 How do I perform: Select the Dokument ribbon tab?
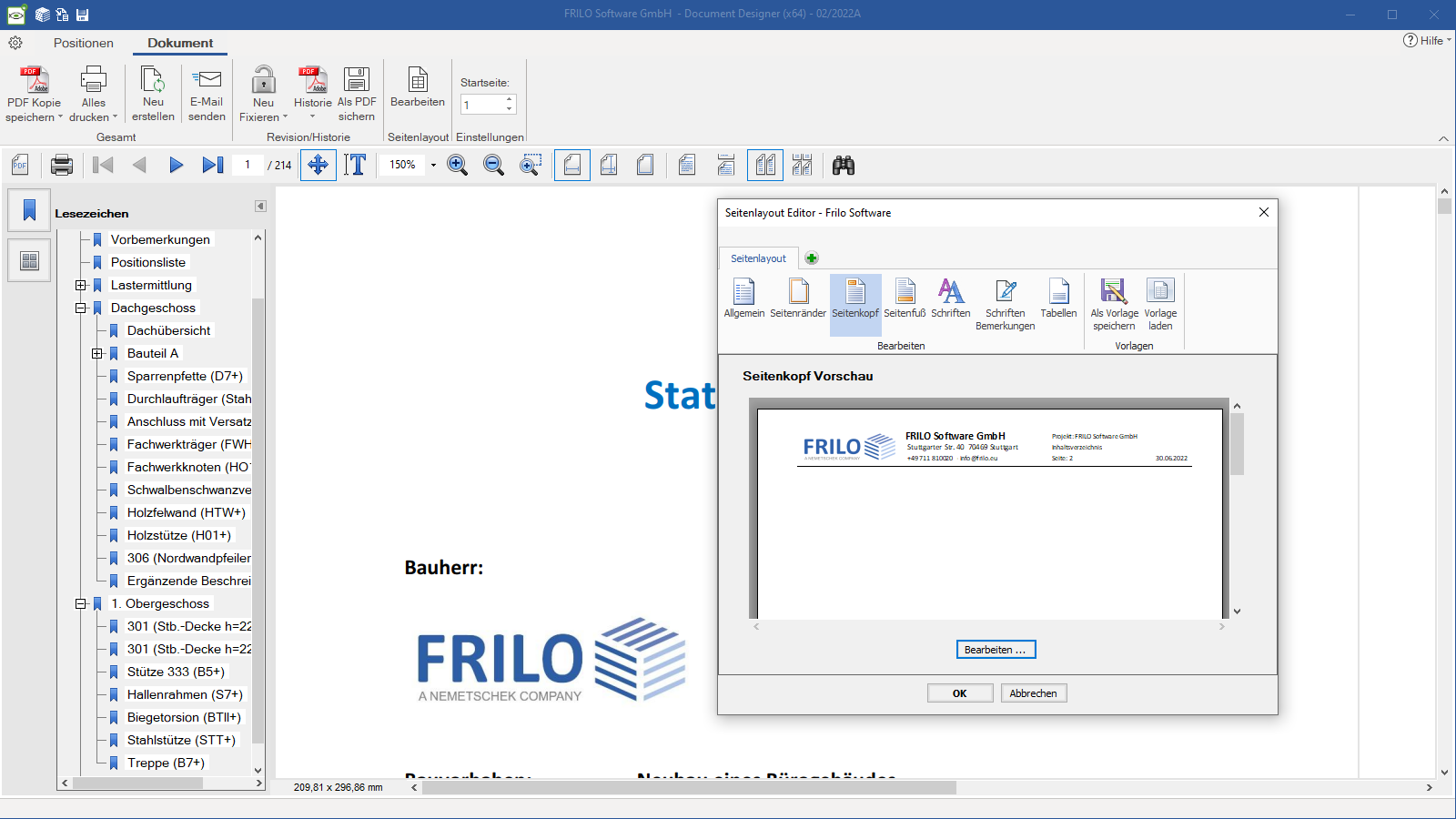point(180,43)
